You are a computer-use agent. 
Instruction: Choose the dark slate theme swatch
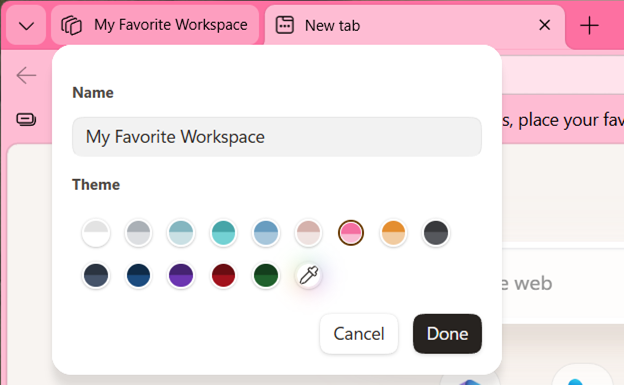pos(96,275)
